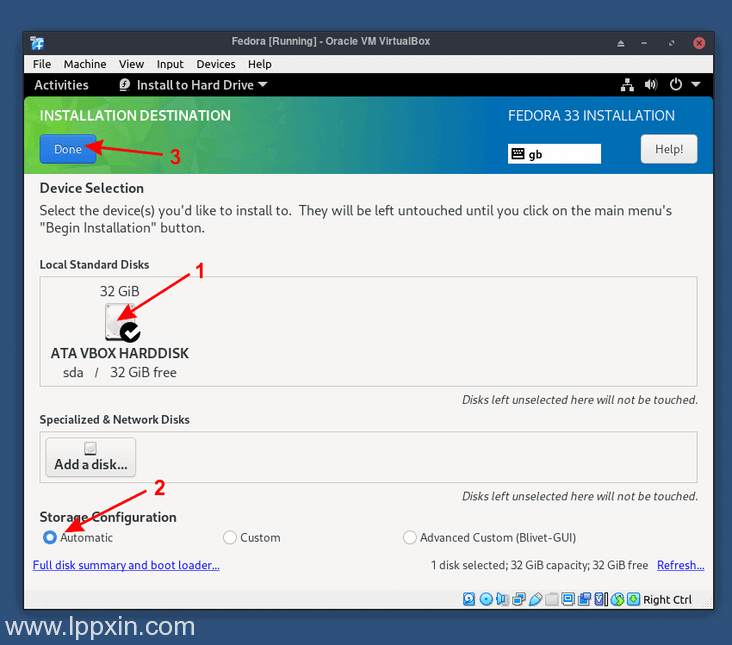Click the network icon in GNOME top bar

click(x=627, y=85)
